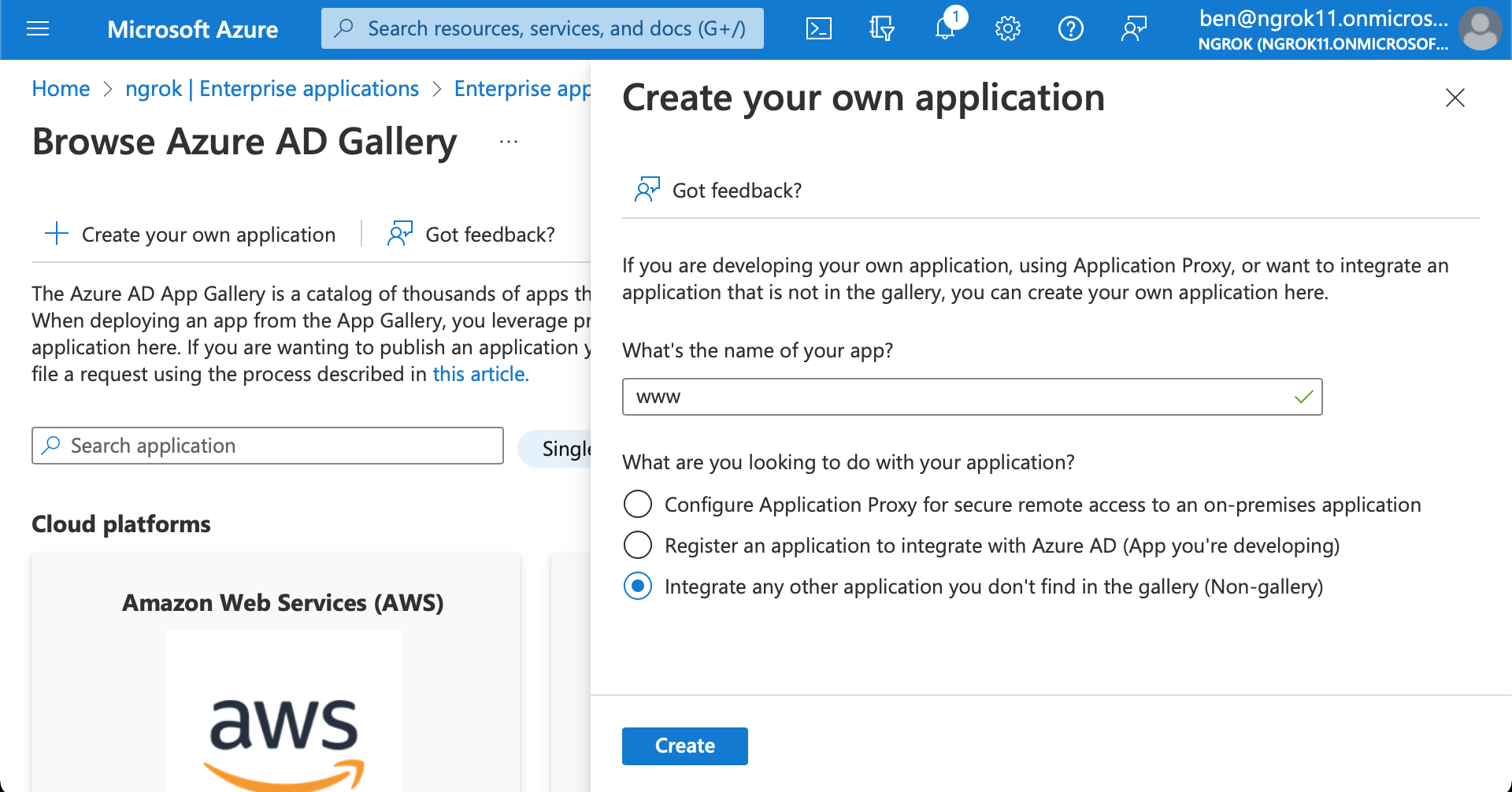The image size is (1512, 792).
Task: Click the plus icon for Create your own application
Action: (57, 234)
